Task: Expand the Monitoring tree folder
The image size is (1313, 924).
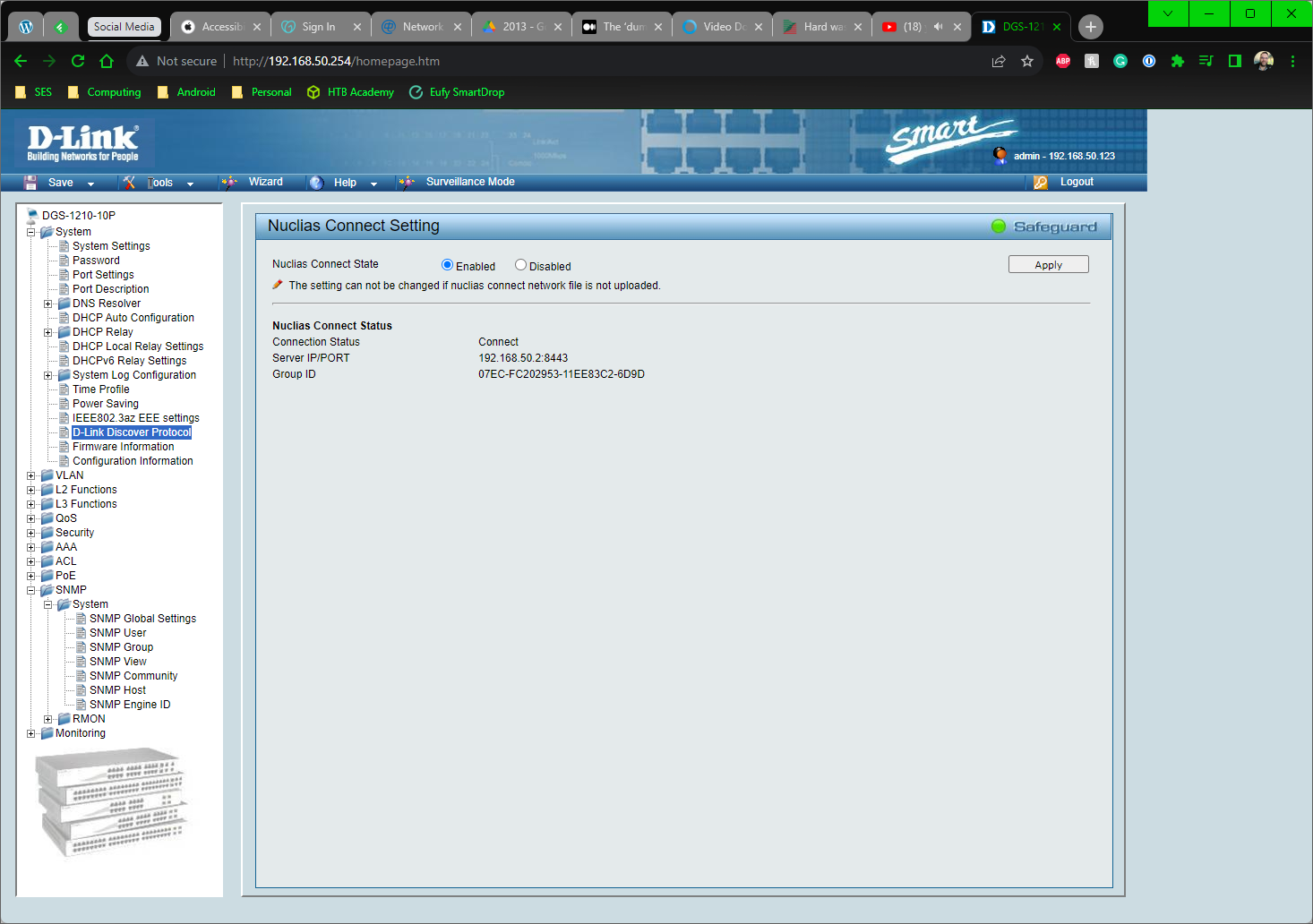Action: (x=31, y=733)
